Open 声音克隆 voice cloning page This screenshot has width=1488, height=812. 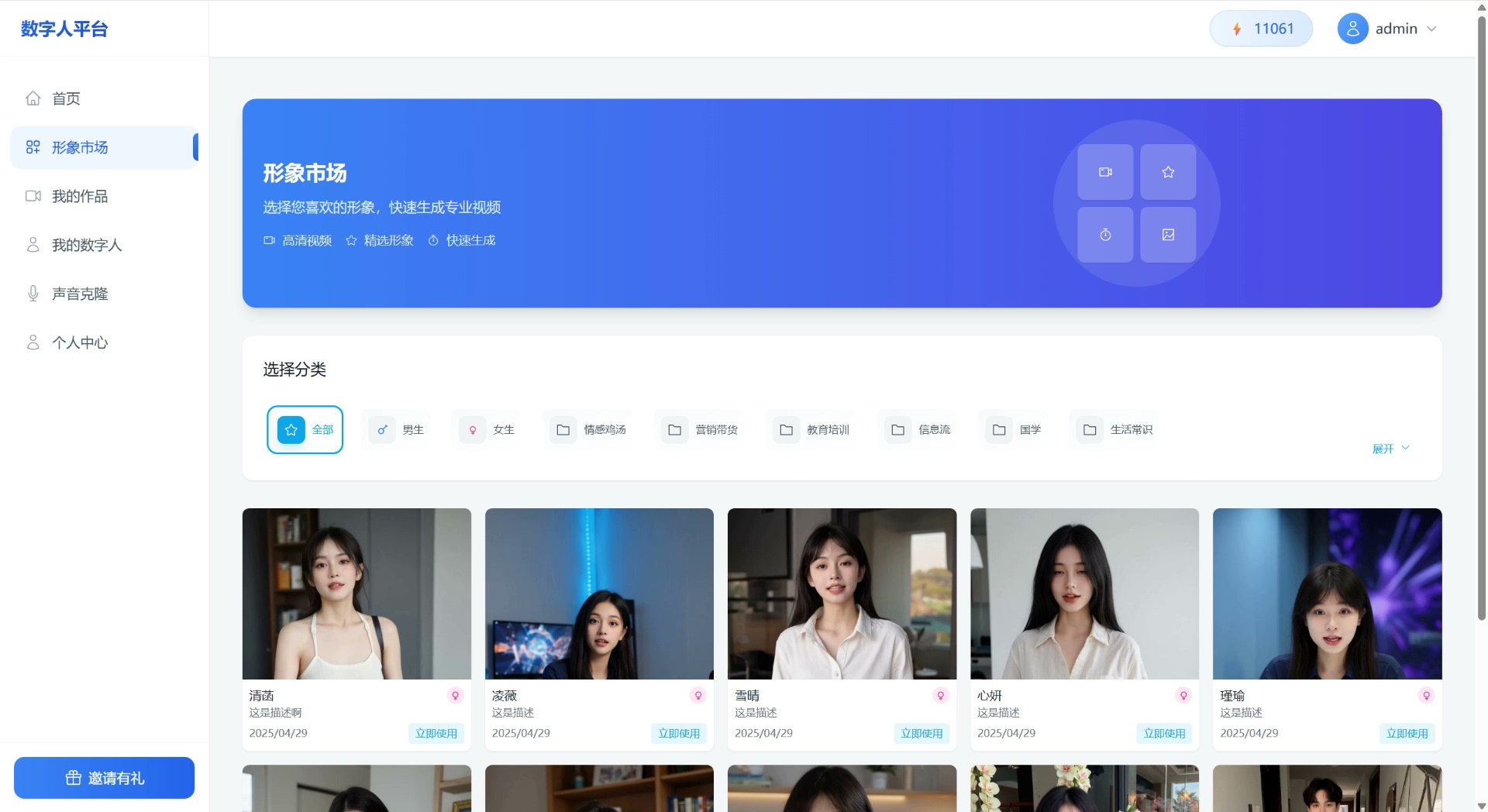point(104,294)
